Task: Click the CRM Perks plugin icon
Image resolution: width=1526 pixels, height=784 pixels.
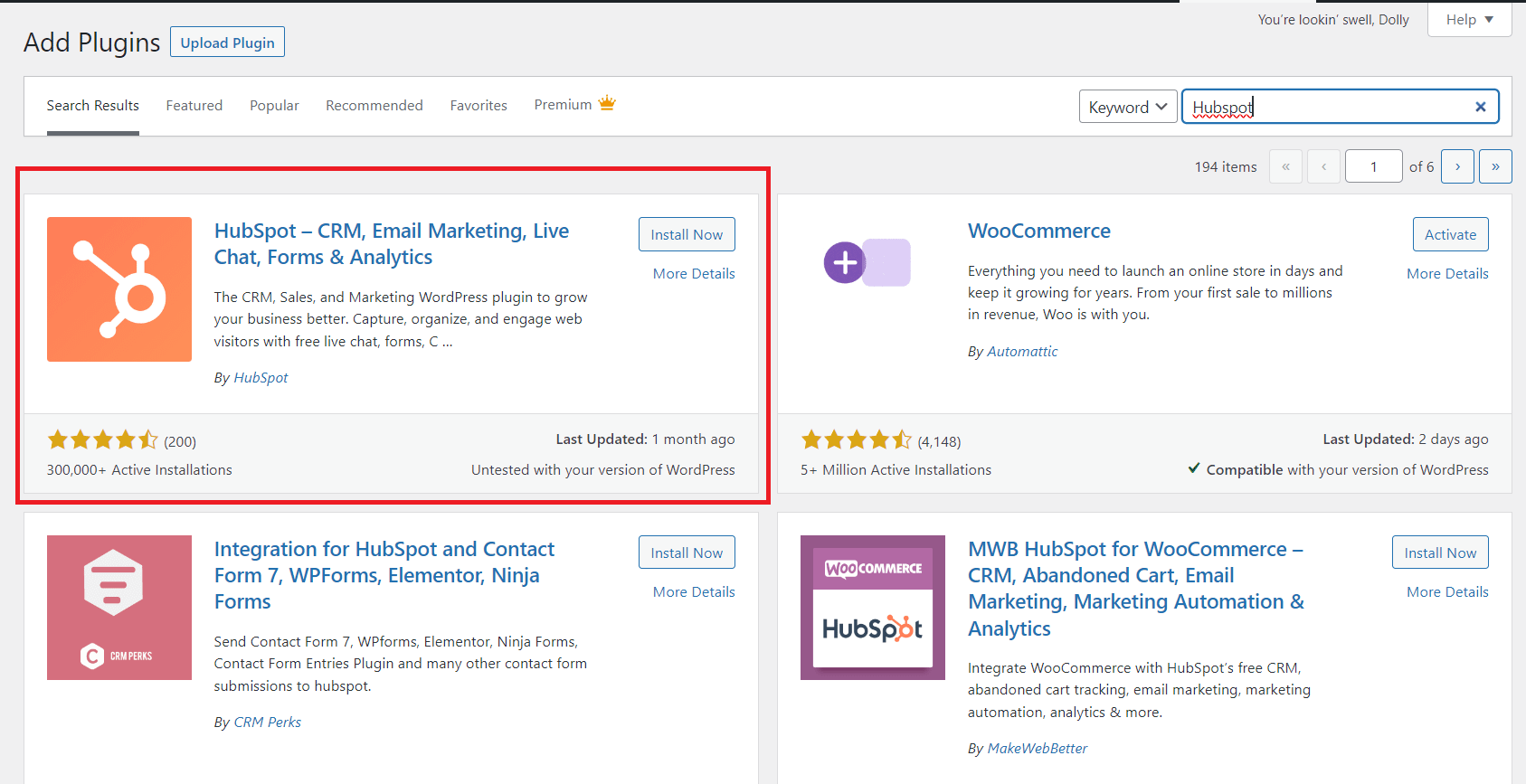Action: (119, 608)
